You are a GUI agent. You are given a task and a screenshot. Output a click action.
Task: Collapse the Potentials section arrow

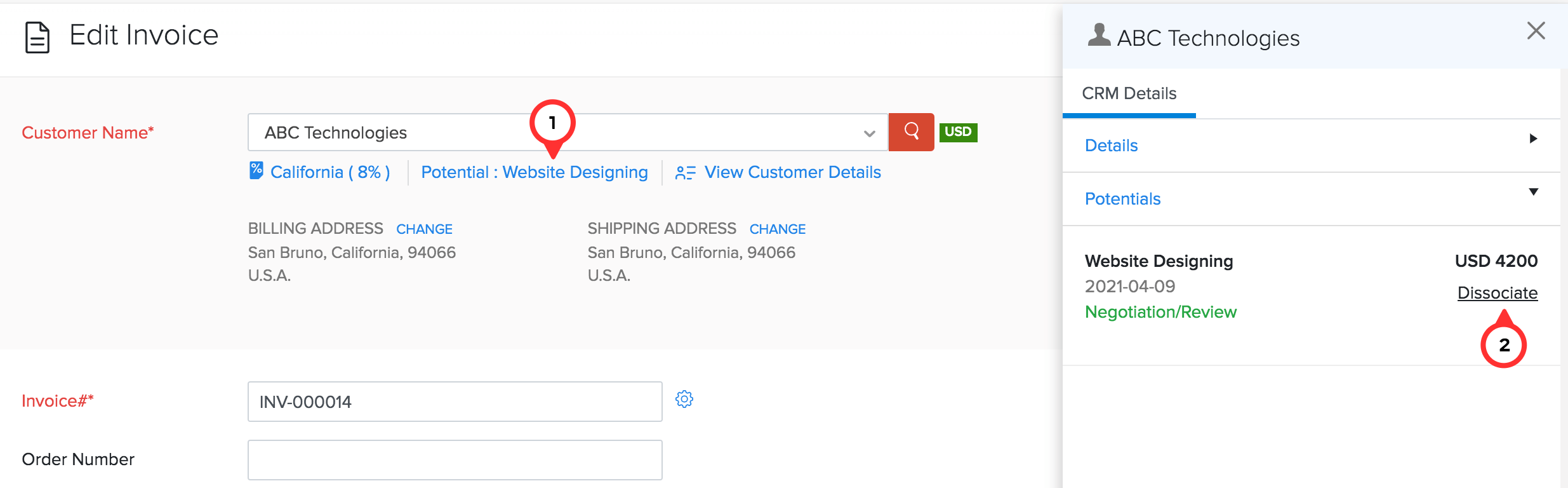click(x=1533, y=192)
